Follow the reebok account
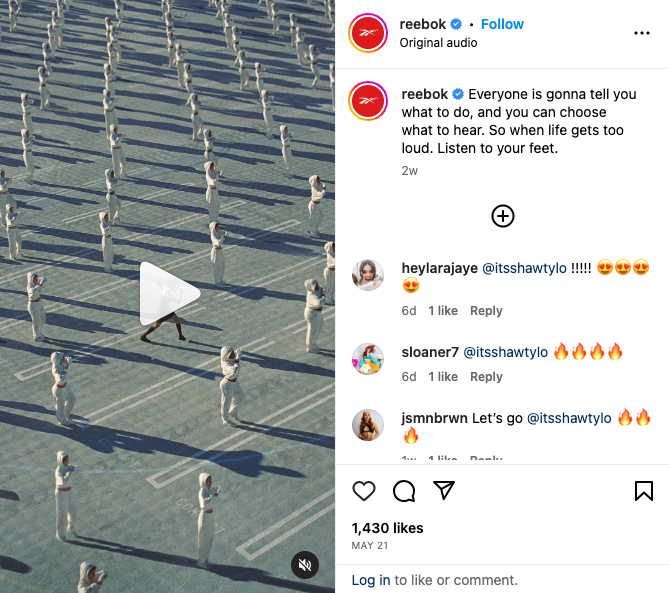 click(x=502, y=24)
